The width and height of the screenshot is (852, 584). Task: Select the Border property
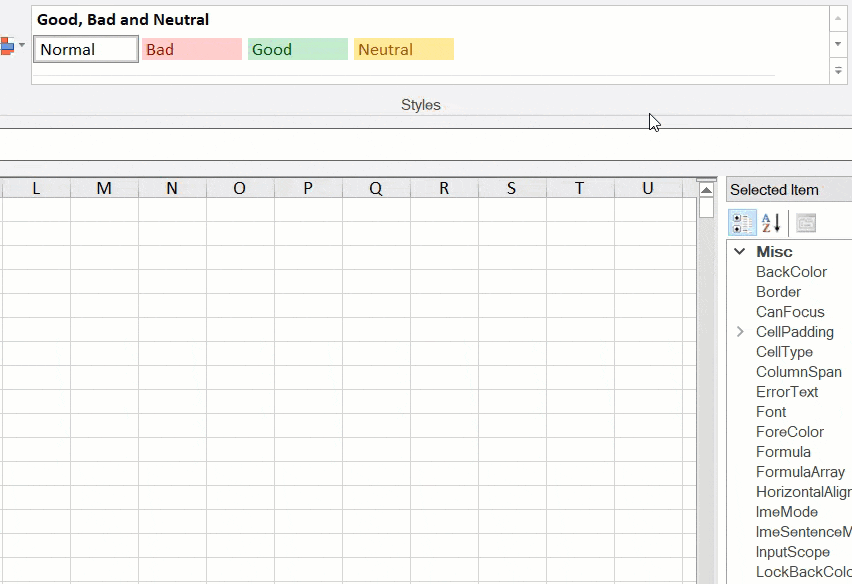click(x=778, y=292)
